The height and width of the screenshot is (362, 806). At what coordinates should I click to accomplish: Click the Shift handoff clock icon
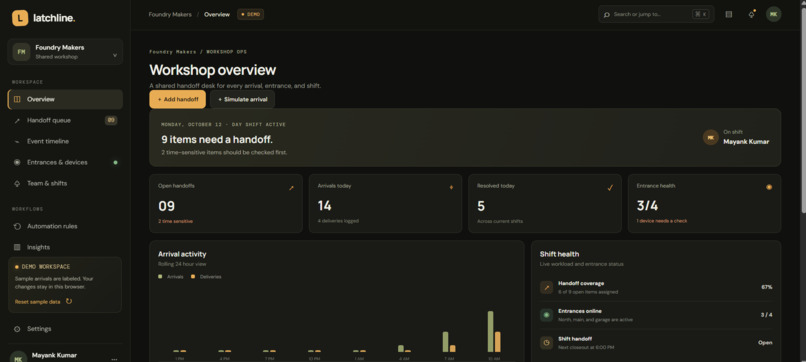546,343
